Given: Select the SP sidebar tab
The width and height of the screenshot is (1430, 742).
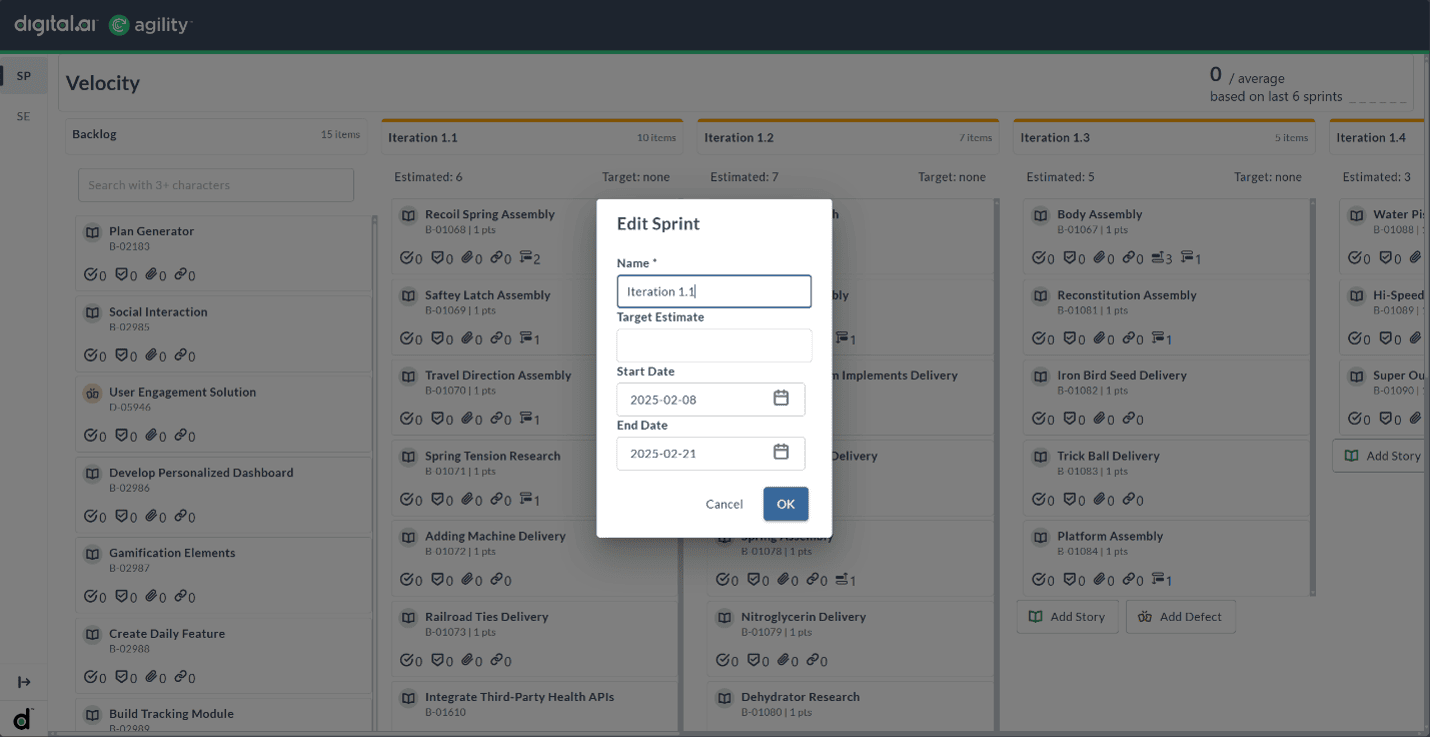Looking at the screenshot, I should pyautogui.click(x=24, y=76).
